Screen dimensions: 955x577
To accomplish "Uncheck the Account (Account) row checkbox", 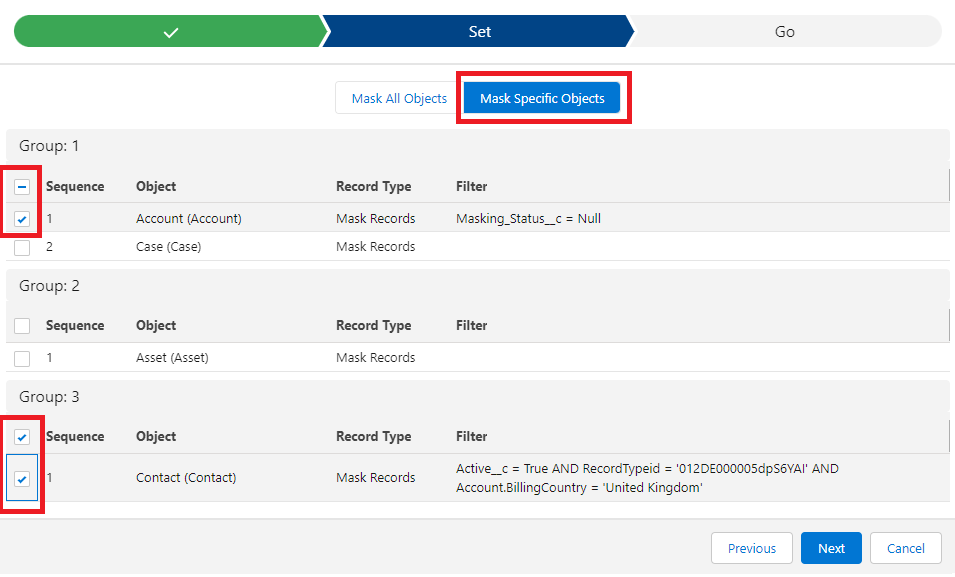I will [x=22, y=217].
